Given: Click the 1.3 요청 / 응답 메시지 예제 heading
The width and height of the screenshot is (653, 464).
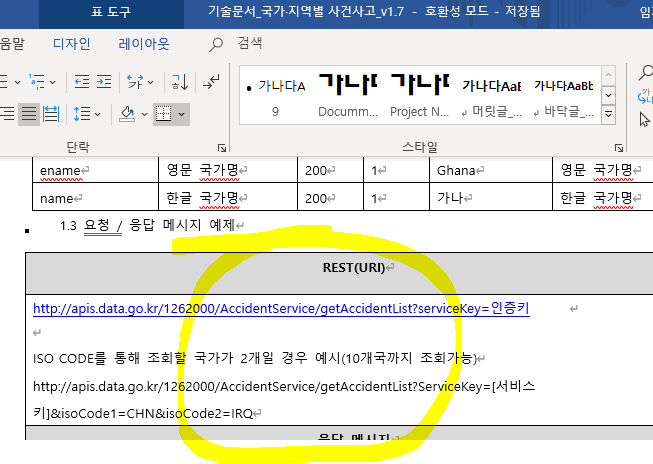Looking at the screenshot, I should tap(148, 225).
